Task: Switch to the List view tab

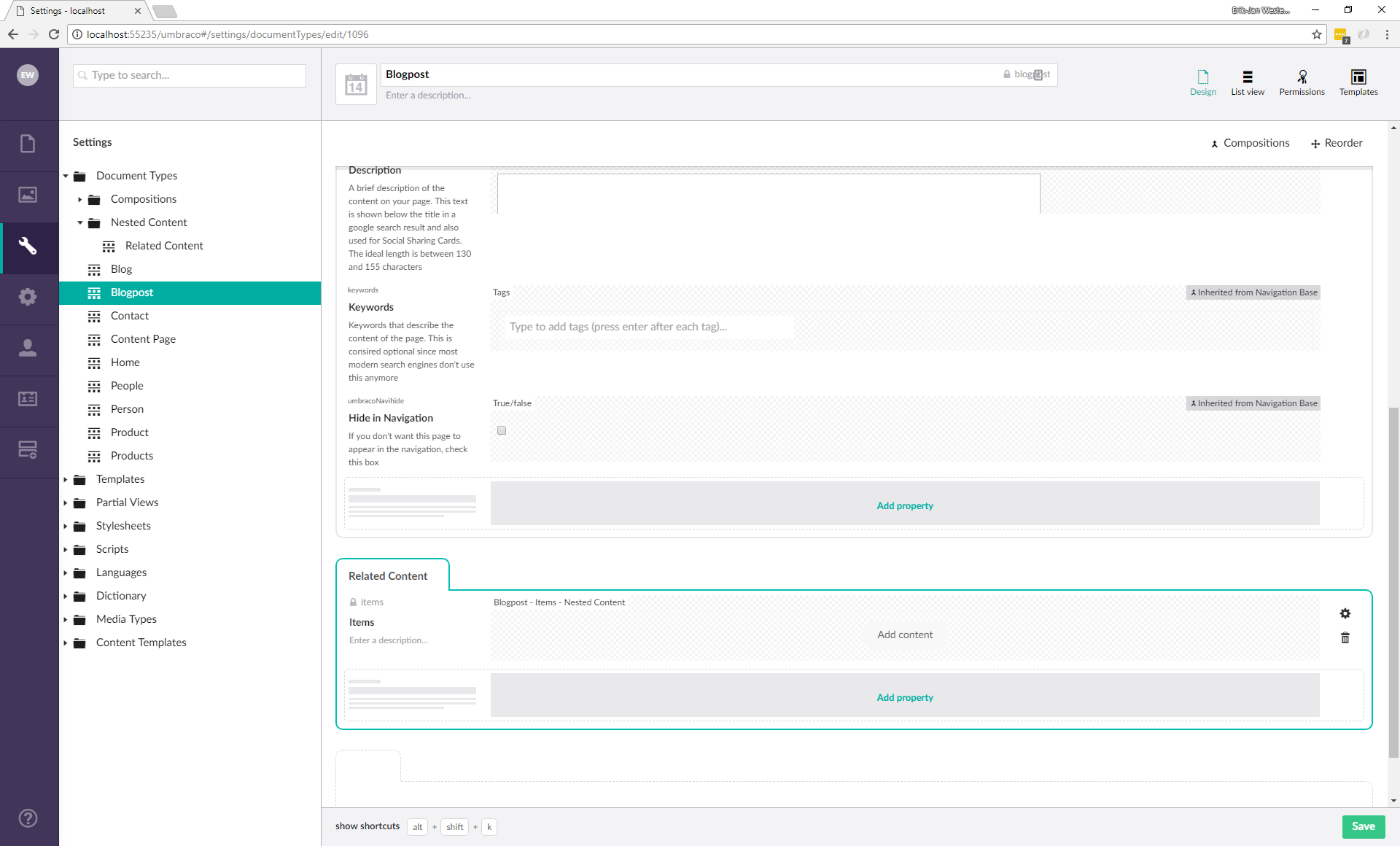Action: pyautogui.click(x=1247, y=82)
